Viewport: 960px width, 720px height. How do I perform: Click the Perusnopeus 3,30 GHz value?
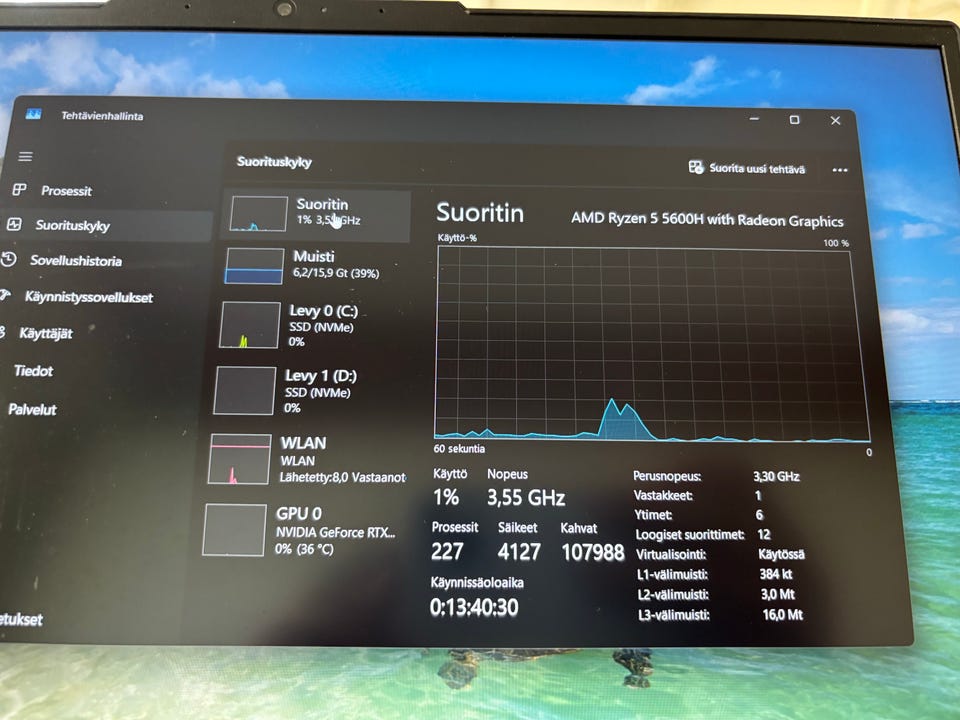pos(776,476)
